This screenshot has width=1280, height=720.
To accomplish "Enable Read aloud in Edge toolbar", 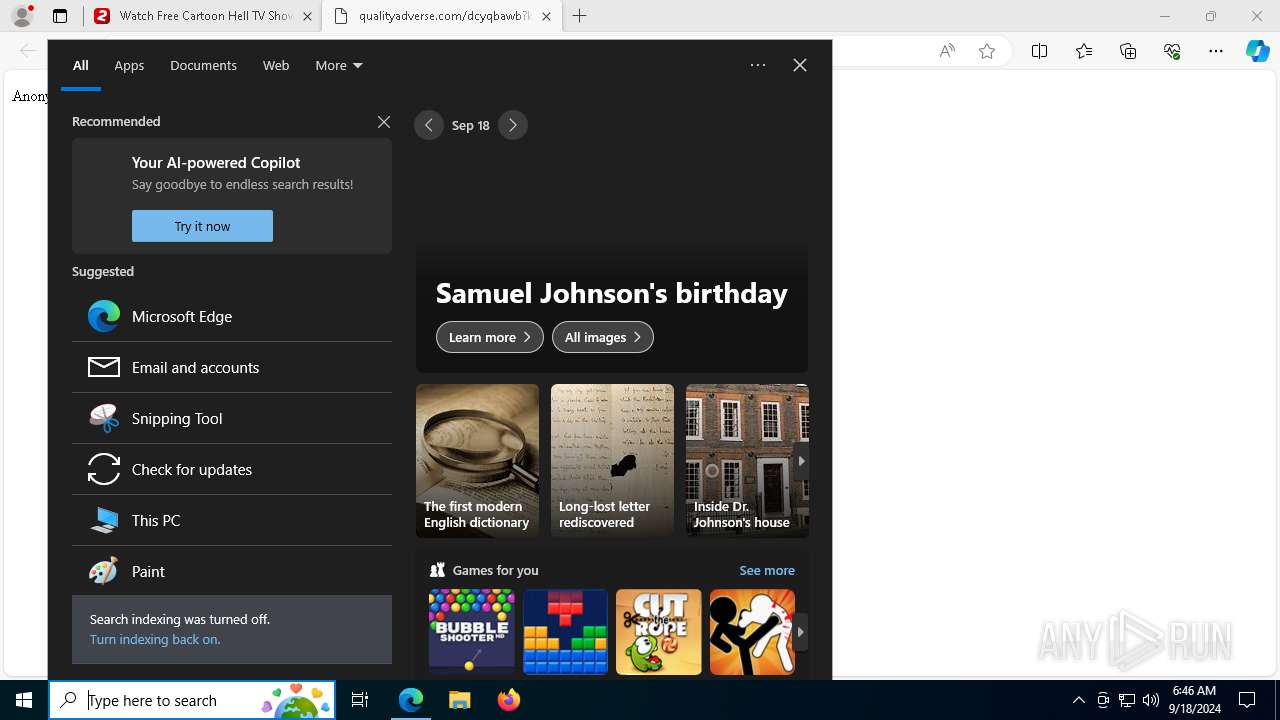I will 946,51.
